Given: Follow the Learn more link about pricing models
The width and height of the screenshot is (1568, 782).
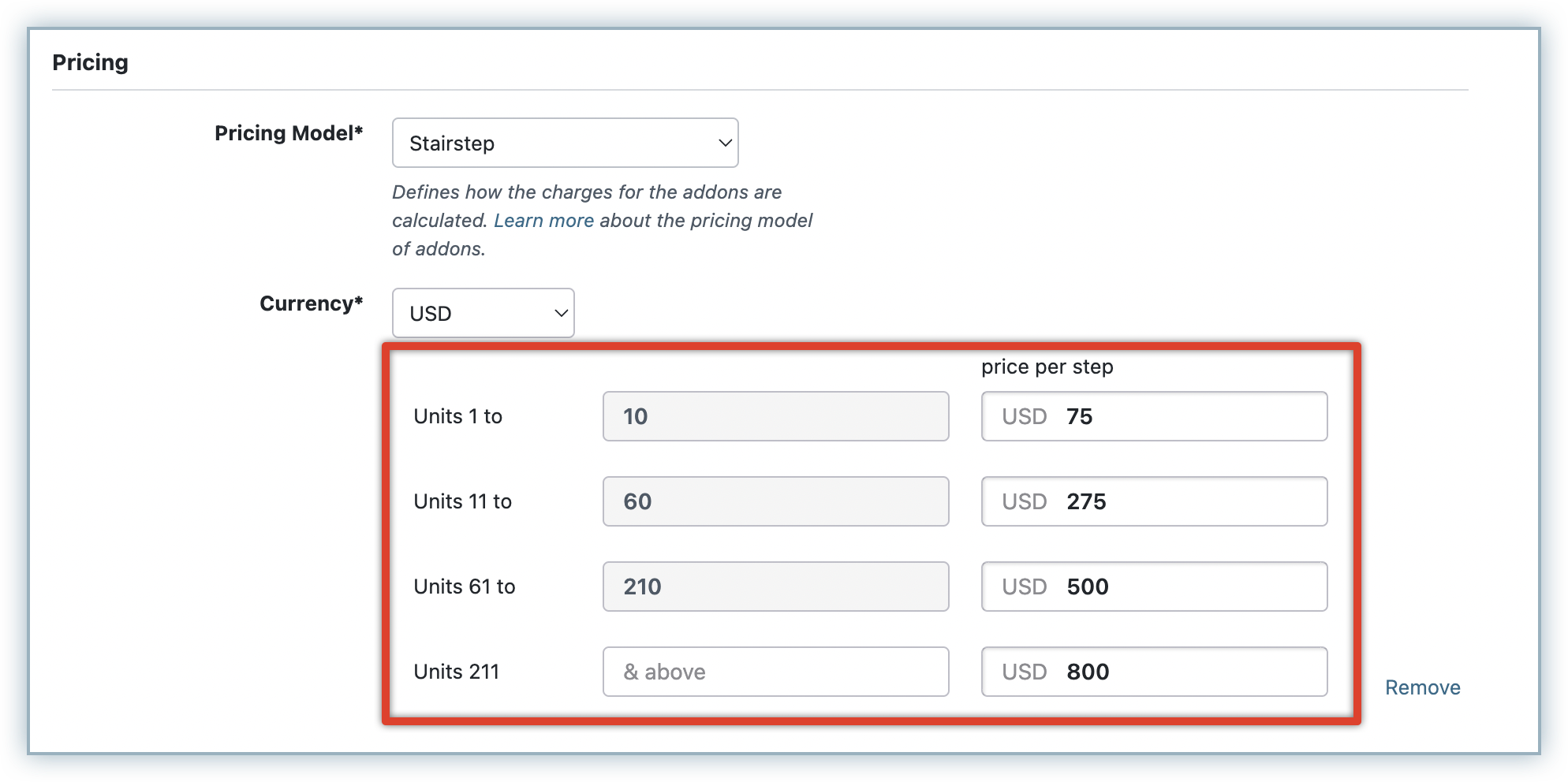Looking at the screenshot, I should (x=543, y=221).
